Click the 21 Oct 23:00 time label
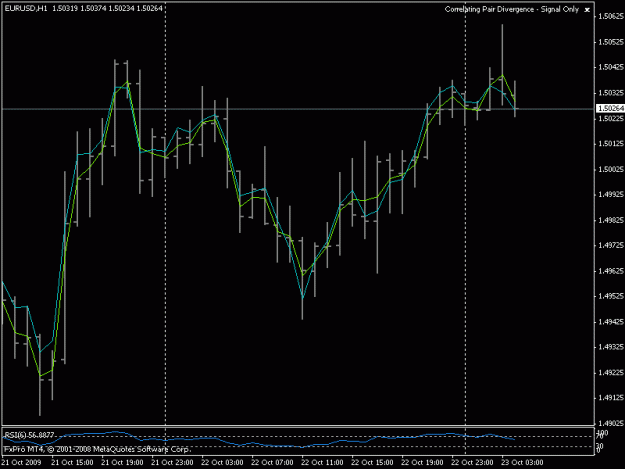Image resolution: width=625 pixels, height=469 pixels. [x=172, y=462]
